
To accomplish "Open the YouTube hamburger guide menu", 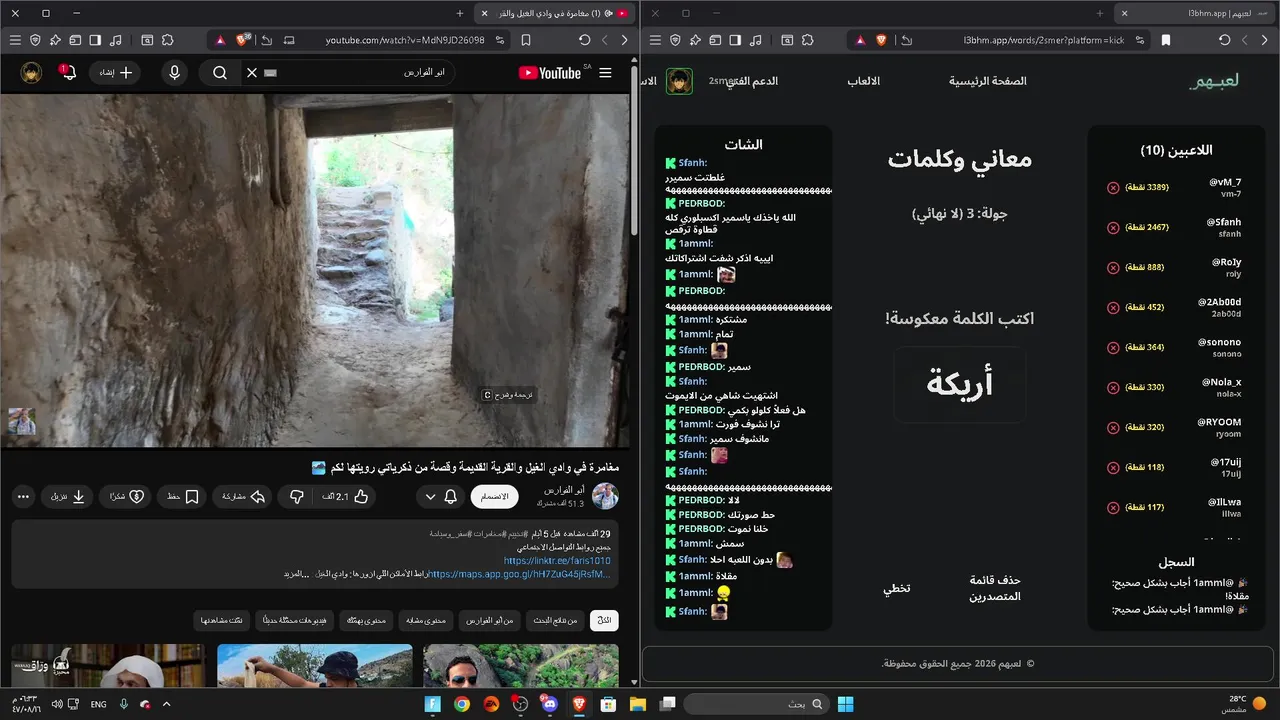I will click(605, 73).
